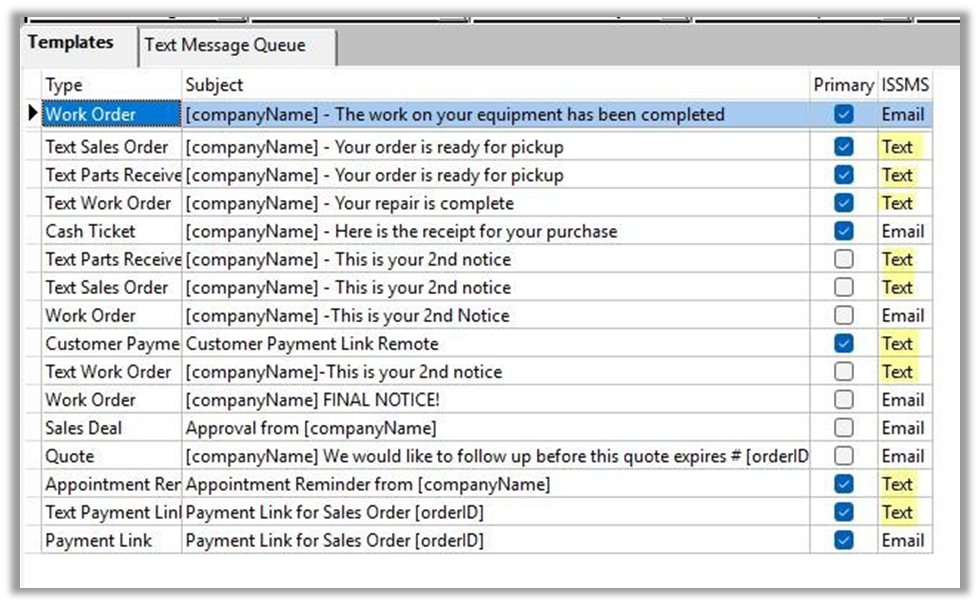Uncheck Primary for Customer Payment Link Remote
980x605 pixels.
(844, 343)
